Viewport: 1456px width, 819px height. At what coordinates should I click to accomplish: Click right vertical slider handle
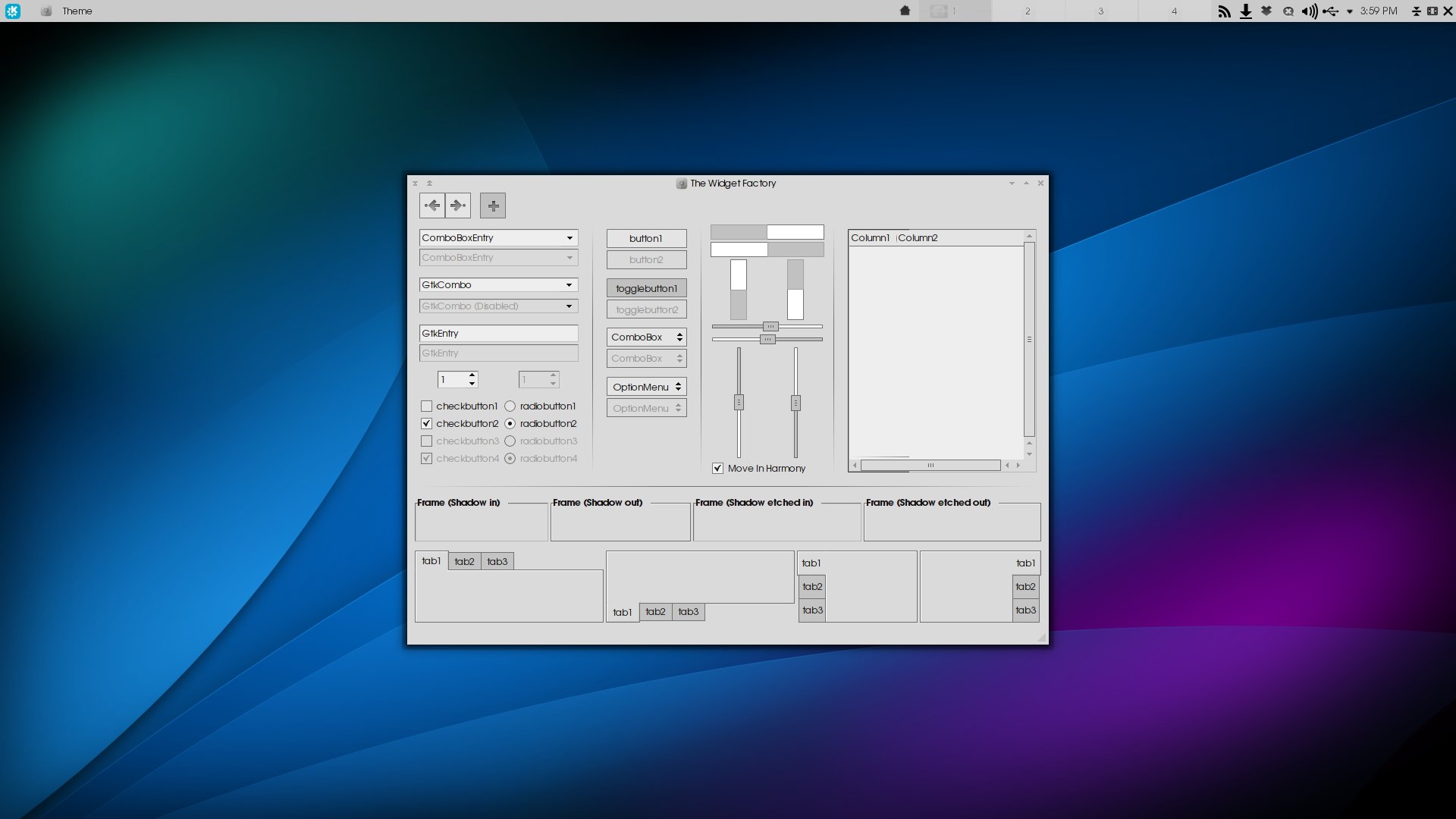click(x=795, y=403)
